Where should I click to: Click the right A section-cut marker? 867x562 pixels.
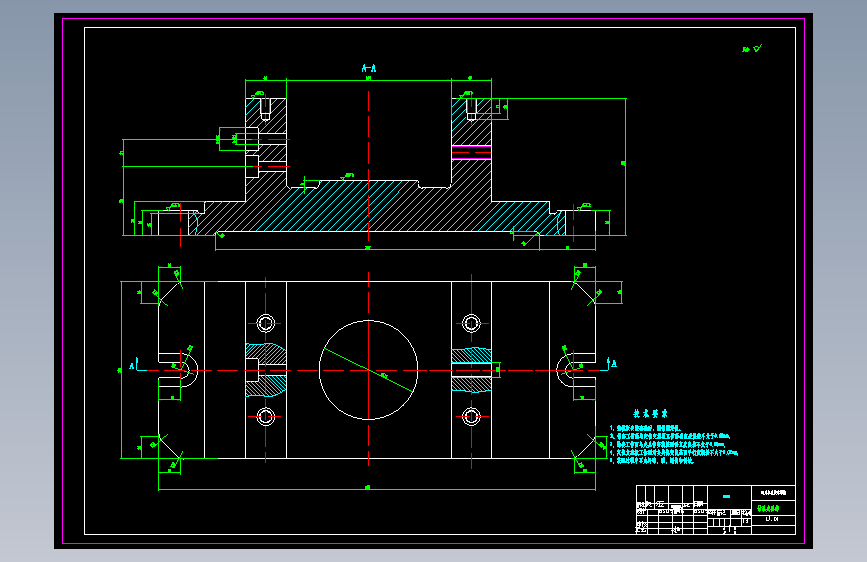611,365
